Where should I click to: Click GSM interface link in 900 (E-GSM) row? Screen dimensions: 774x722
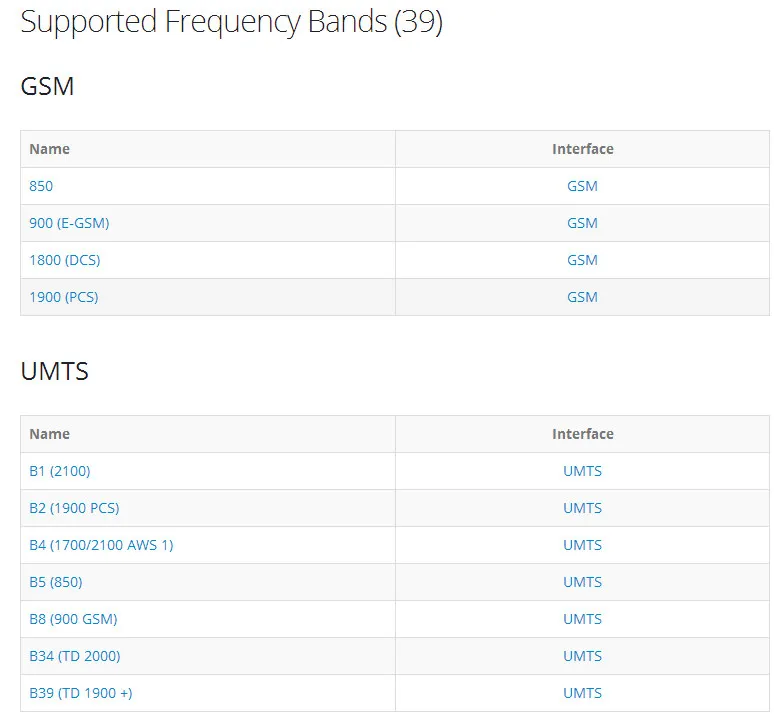click(582, 223)
